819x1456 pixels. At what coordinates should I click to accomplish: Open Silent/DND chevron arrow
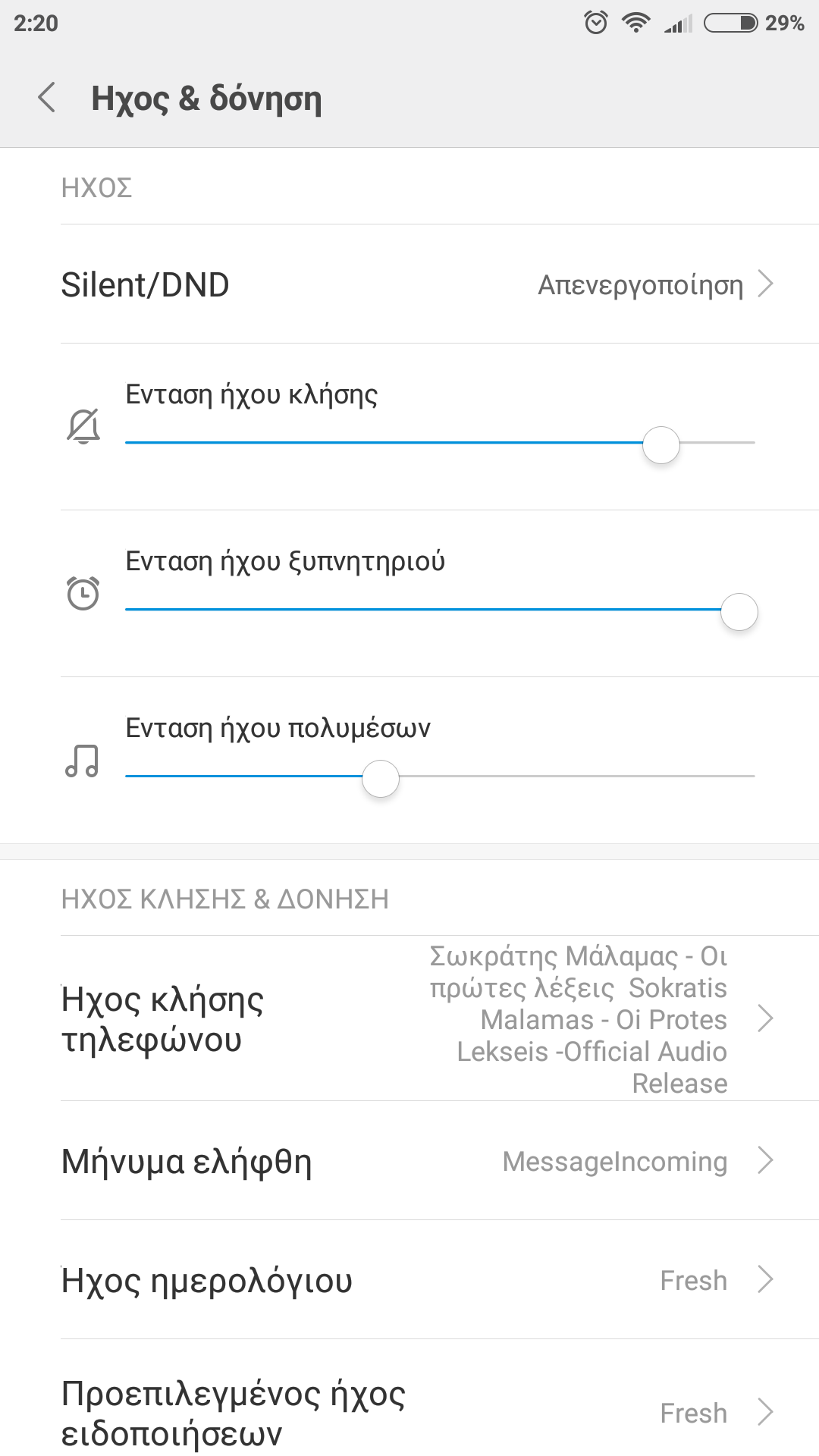pyautogui.click(x=765, y=284)
